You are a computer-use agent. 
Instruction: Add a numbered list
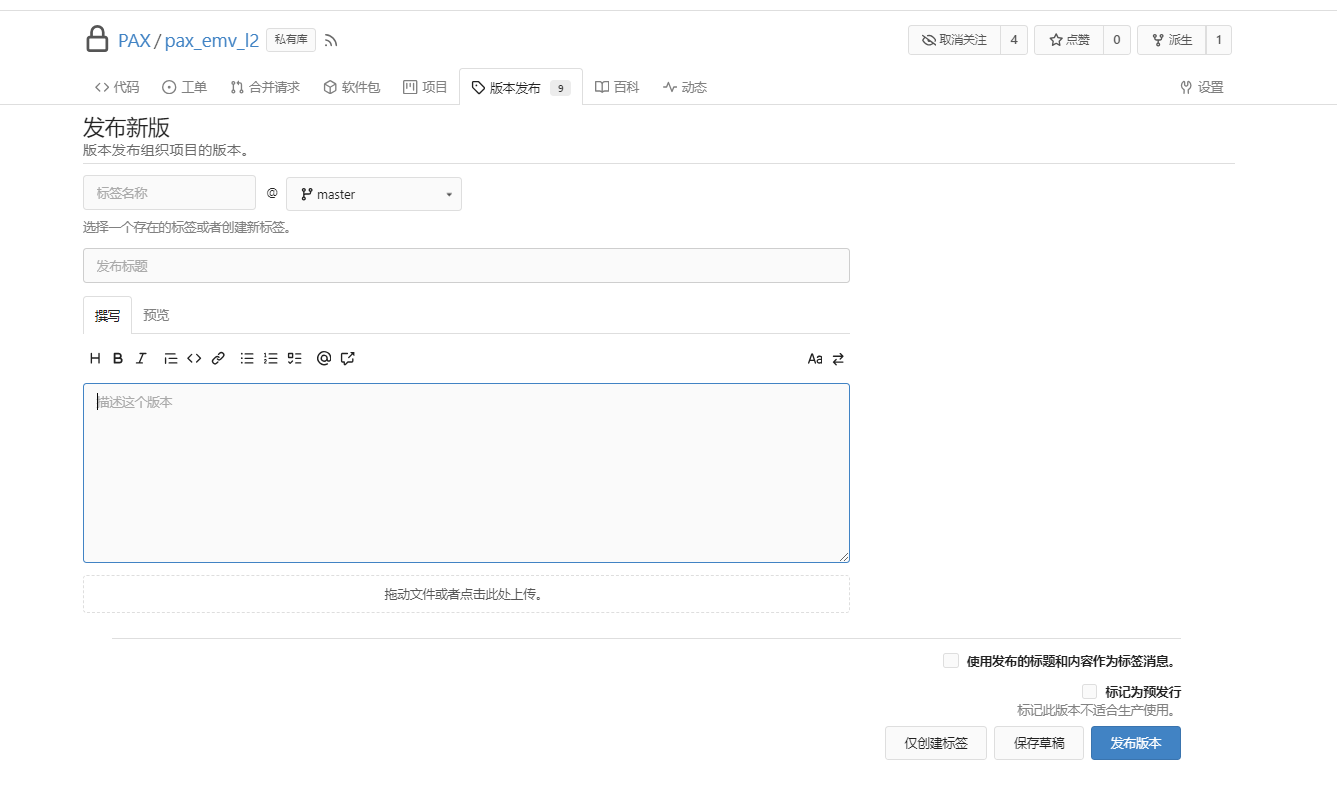(x=271, y=358)
